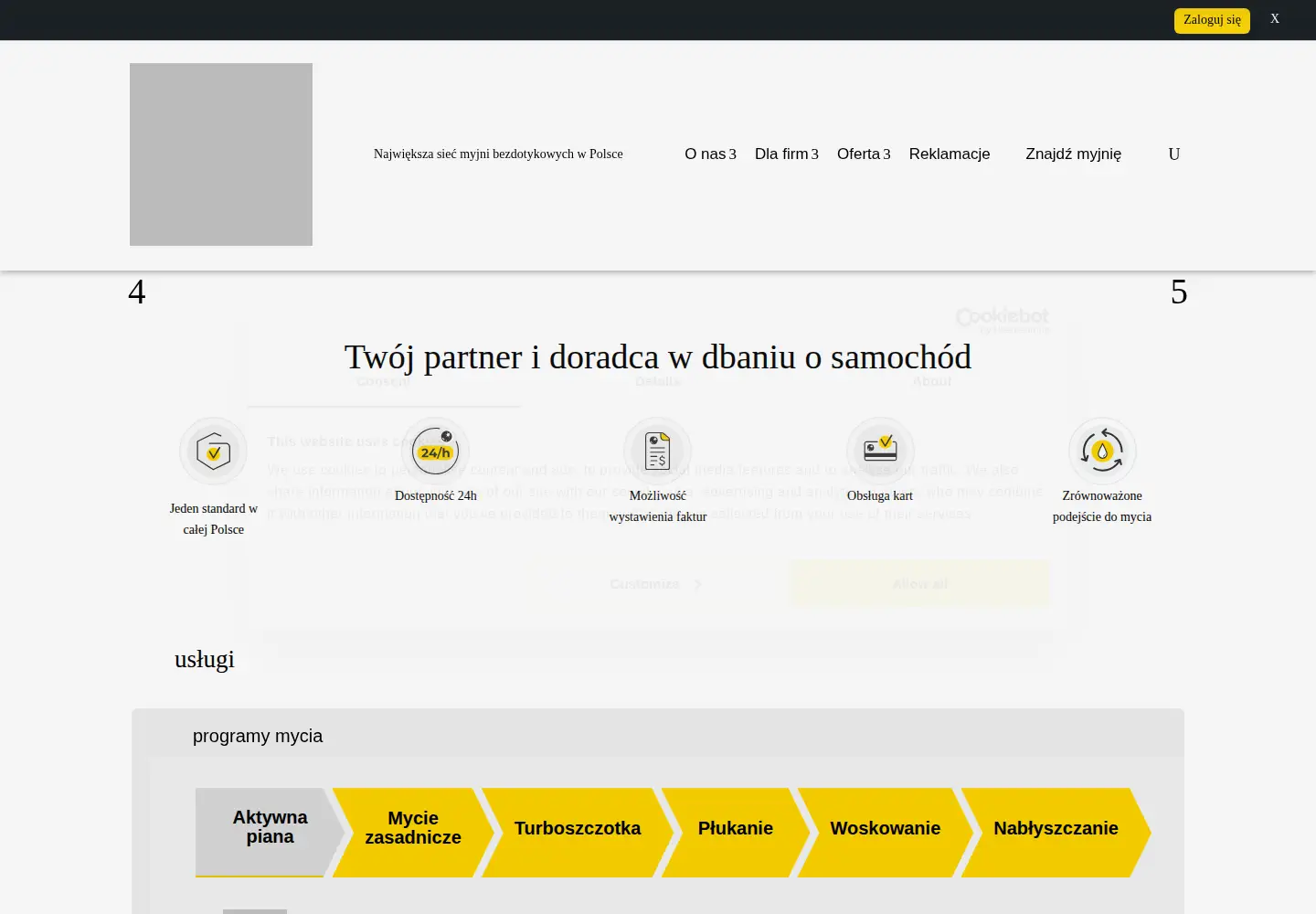The height and width of the screenshot is (914, 1316).
Task: Expand the Dla firm menu
Action: coord(786,154)
